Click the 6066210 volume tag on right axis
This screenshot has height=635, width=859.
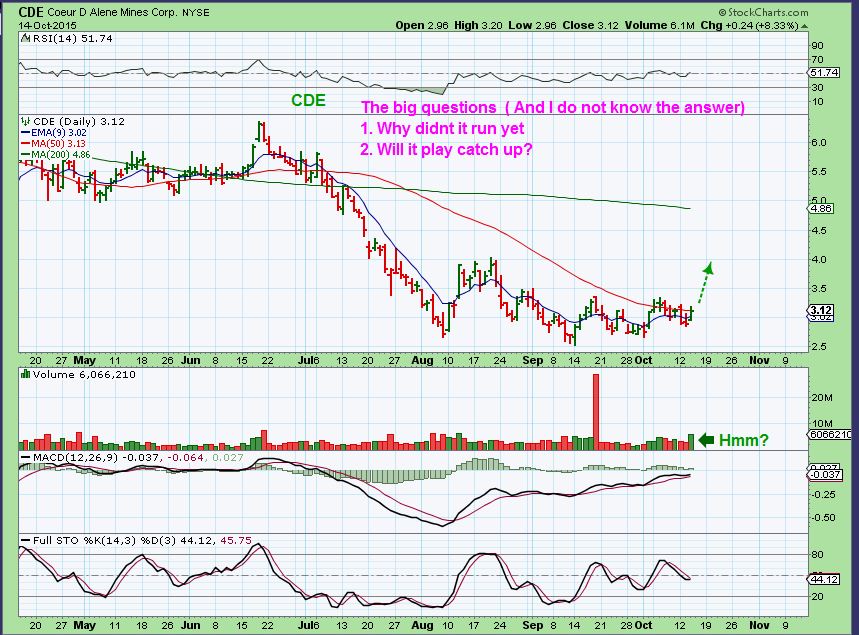(829, 434)
